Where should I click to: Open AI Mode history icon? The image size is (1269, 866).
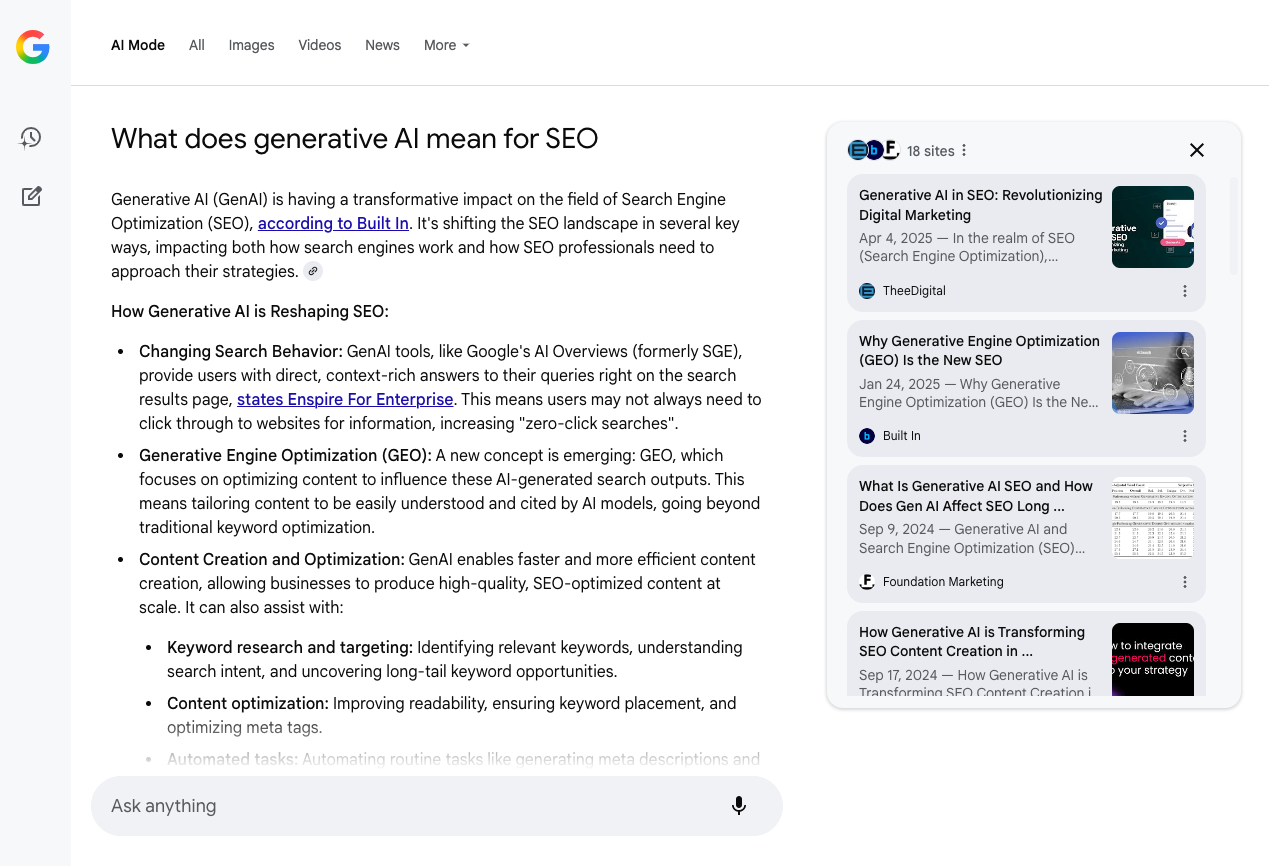pyautogui.click(x=31, y=138)
